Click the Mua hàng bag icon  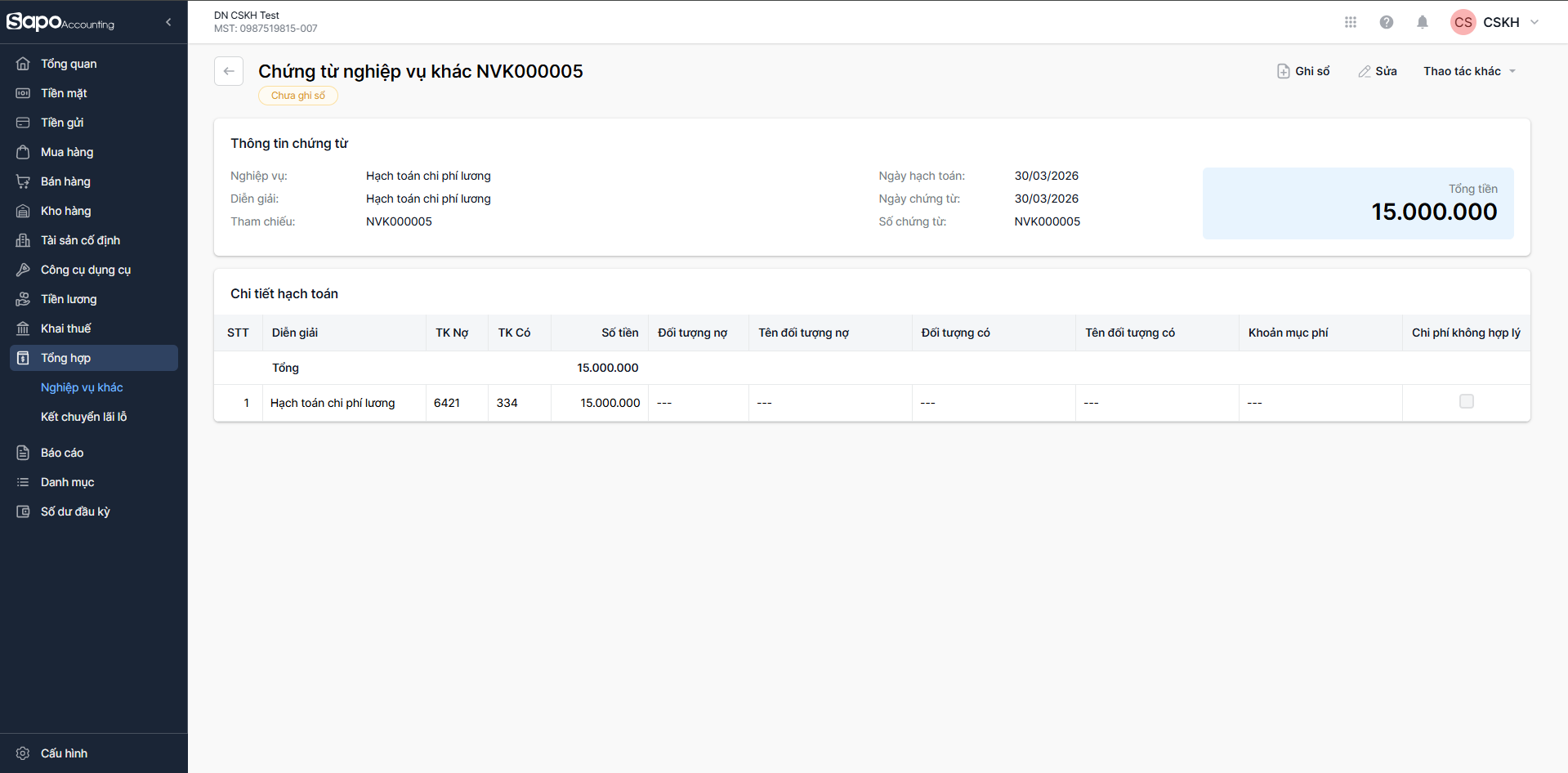[x=23, y=152]
